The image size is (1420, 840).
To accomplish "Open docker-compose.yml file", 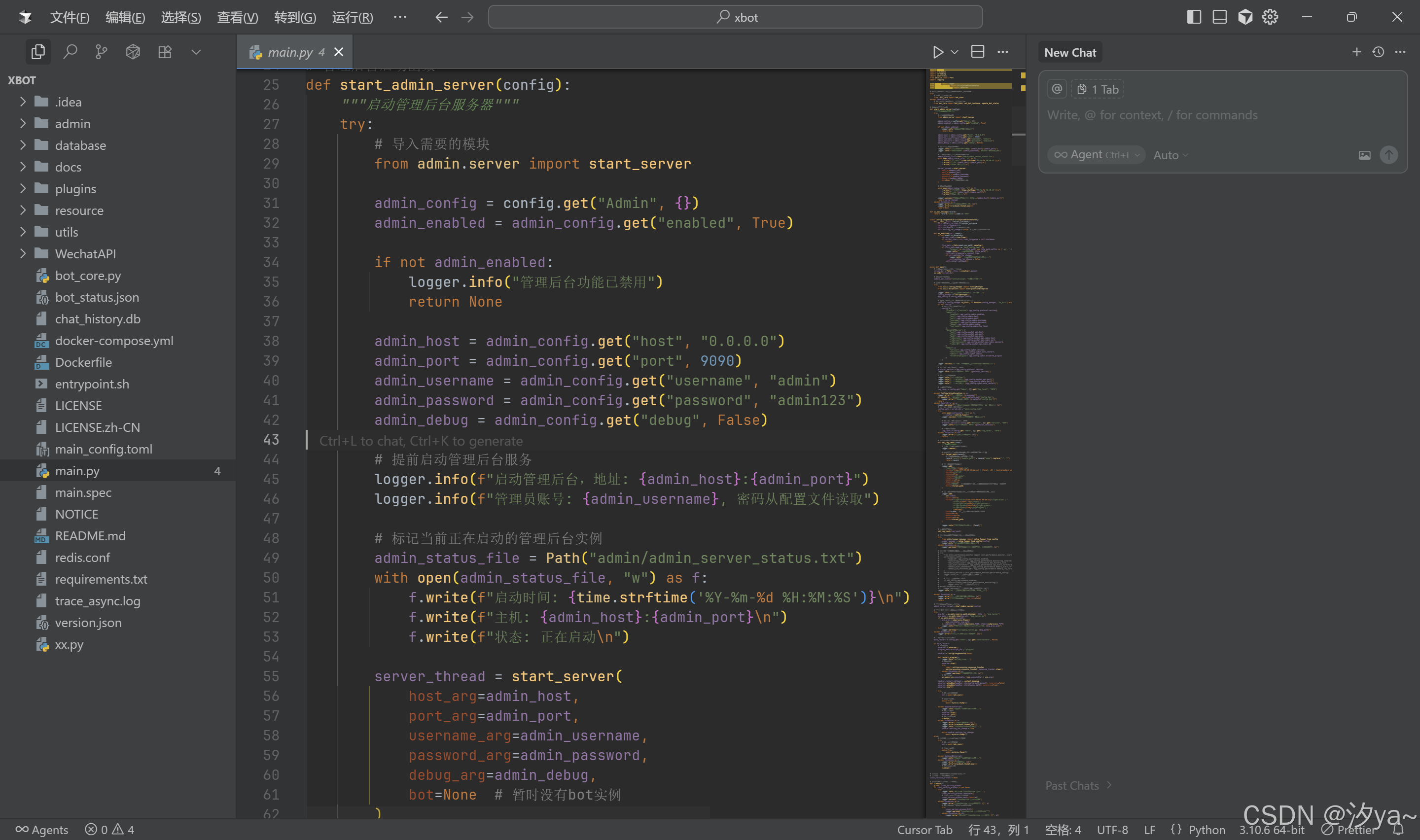I will click(x=118, y=341).
